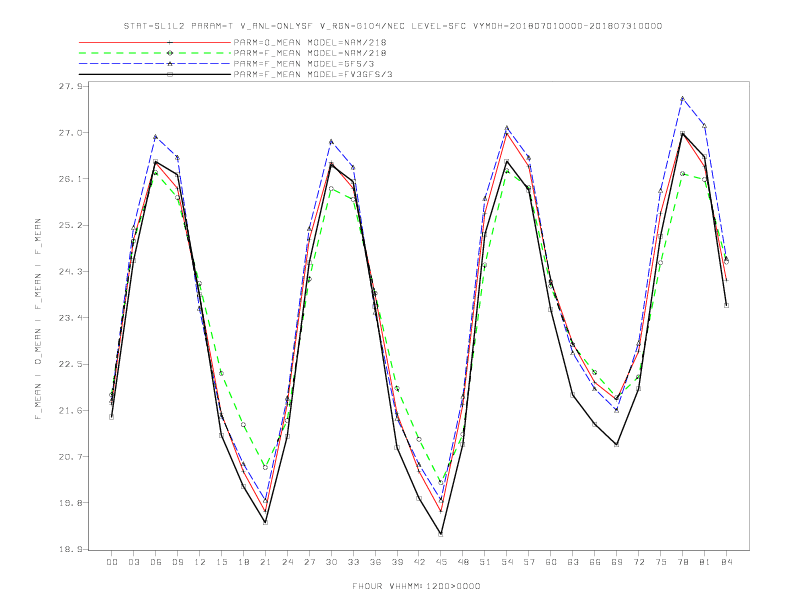Click x-axis forecast hour label 27
The height and width of the screenshot is (612, 792).
[309, 562]
